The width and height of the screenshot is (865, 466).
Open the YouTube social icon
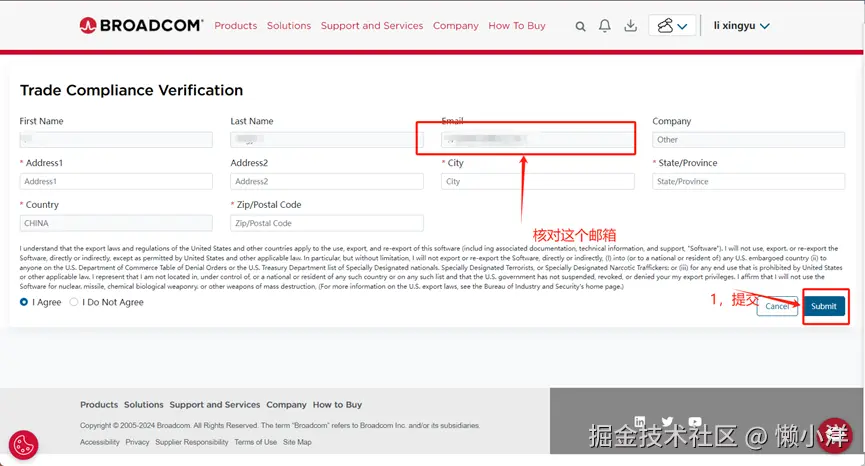[x=695, y=421]
